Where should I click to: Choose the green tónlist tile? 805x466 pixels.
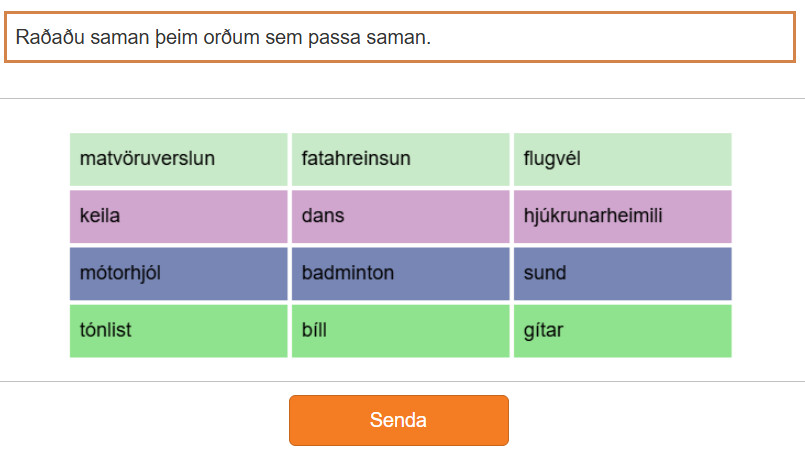(178, 330)
